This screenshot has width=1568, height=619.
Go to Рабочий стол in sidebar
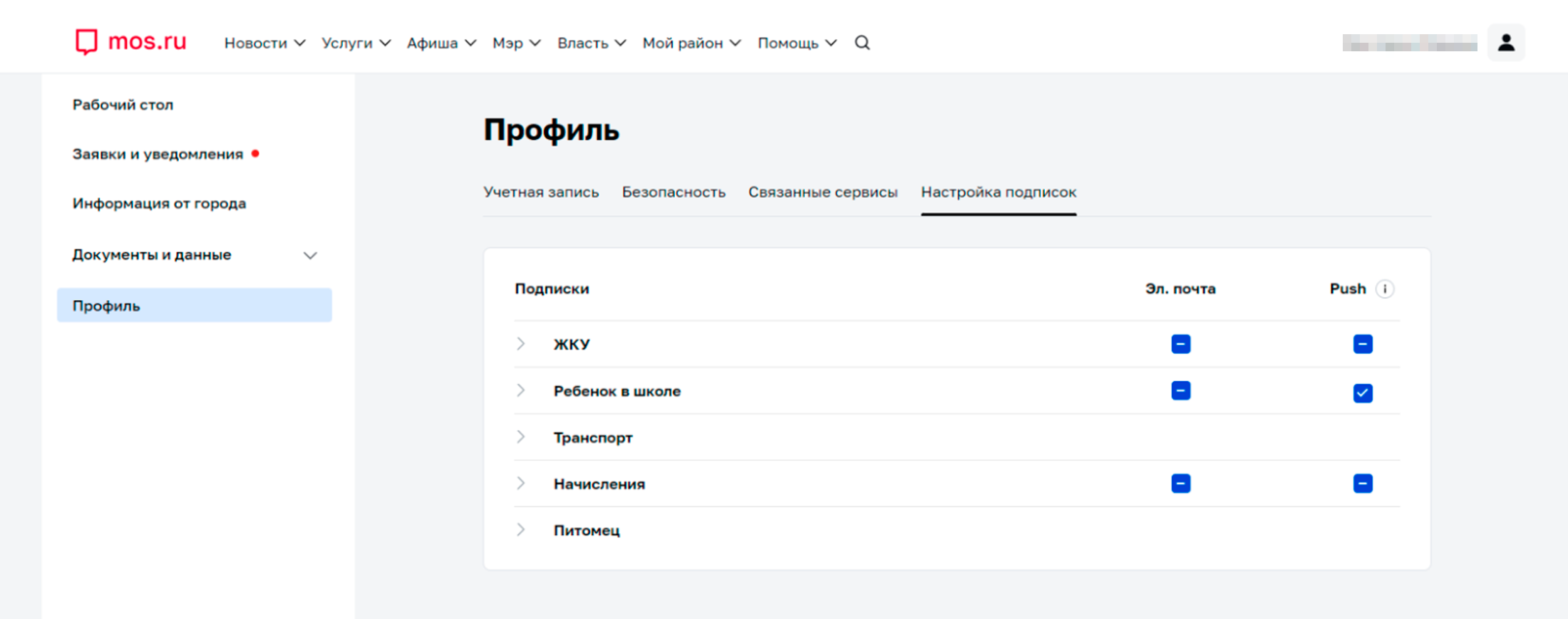point(123,105)
